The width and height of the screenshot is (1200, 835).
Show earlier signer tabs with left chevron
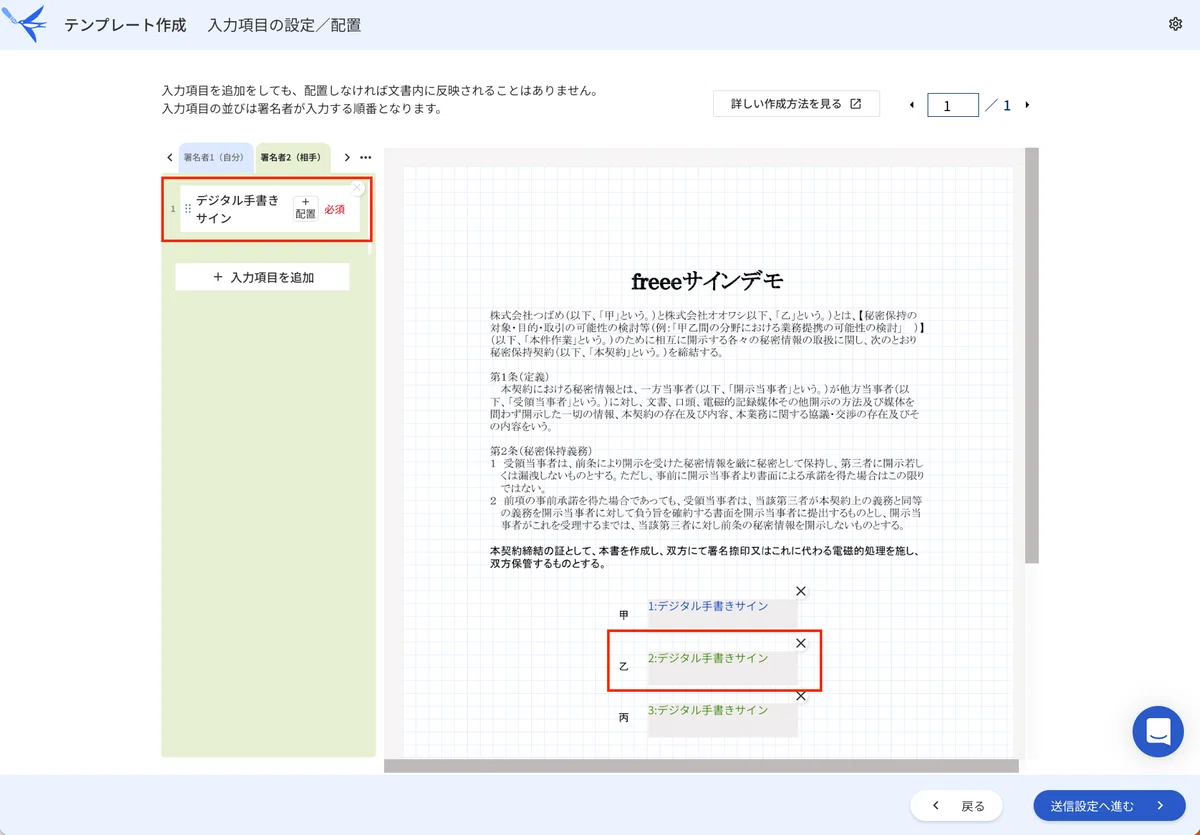pos(169,157)
